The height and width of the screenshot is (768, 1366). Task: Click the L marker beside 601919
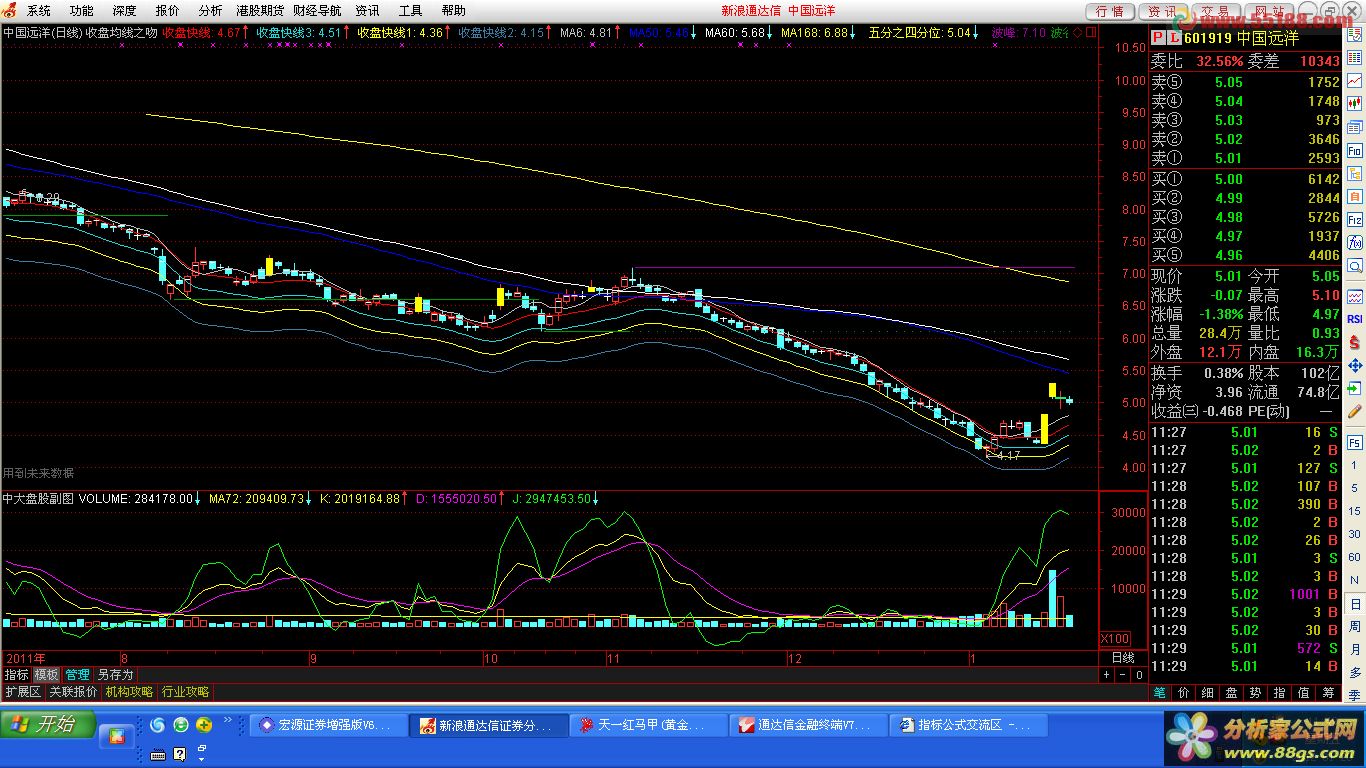1173,38
